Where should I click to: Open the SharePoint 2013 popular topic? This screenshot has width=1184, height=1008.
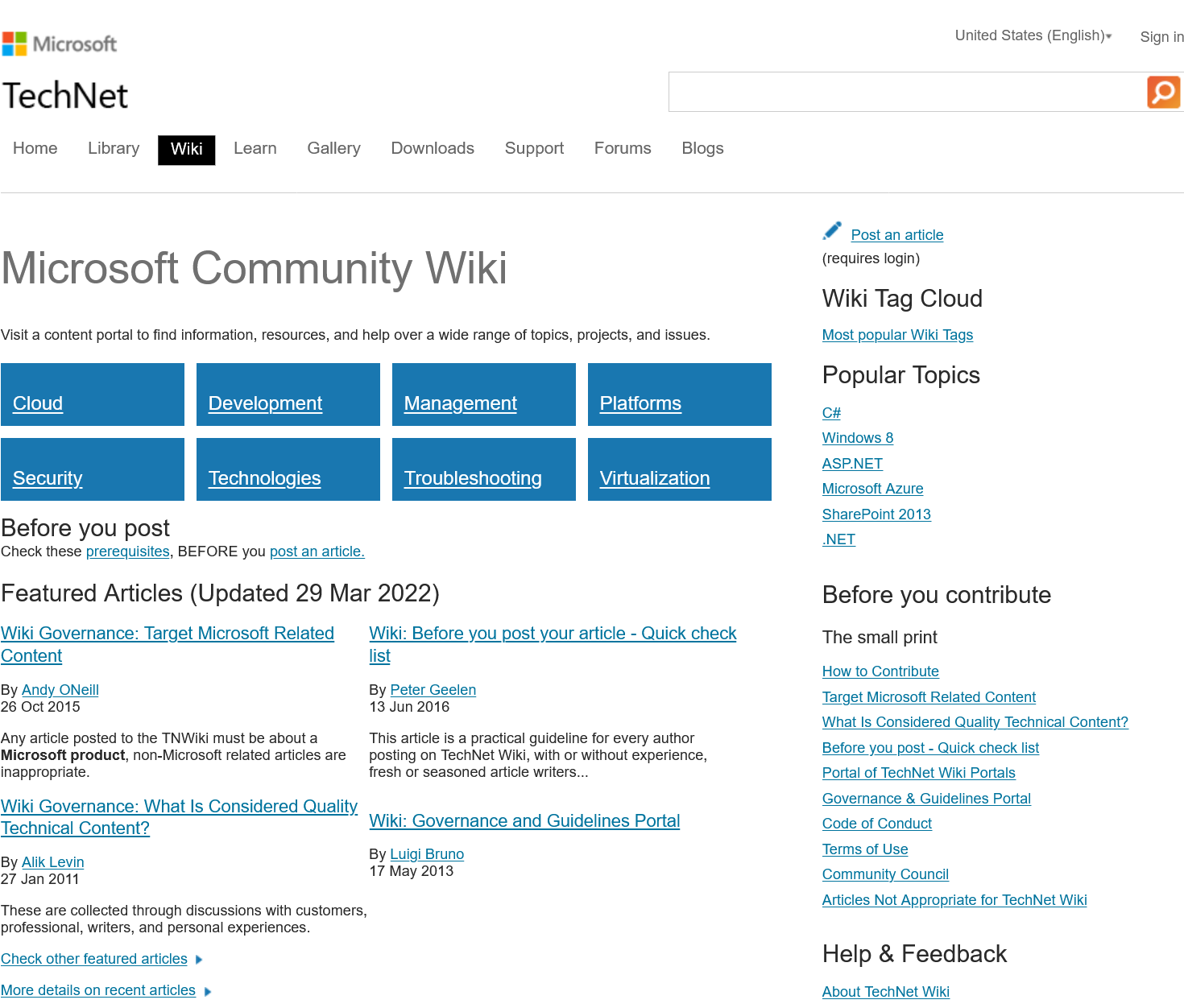coord(876,514)
